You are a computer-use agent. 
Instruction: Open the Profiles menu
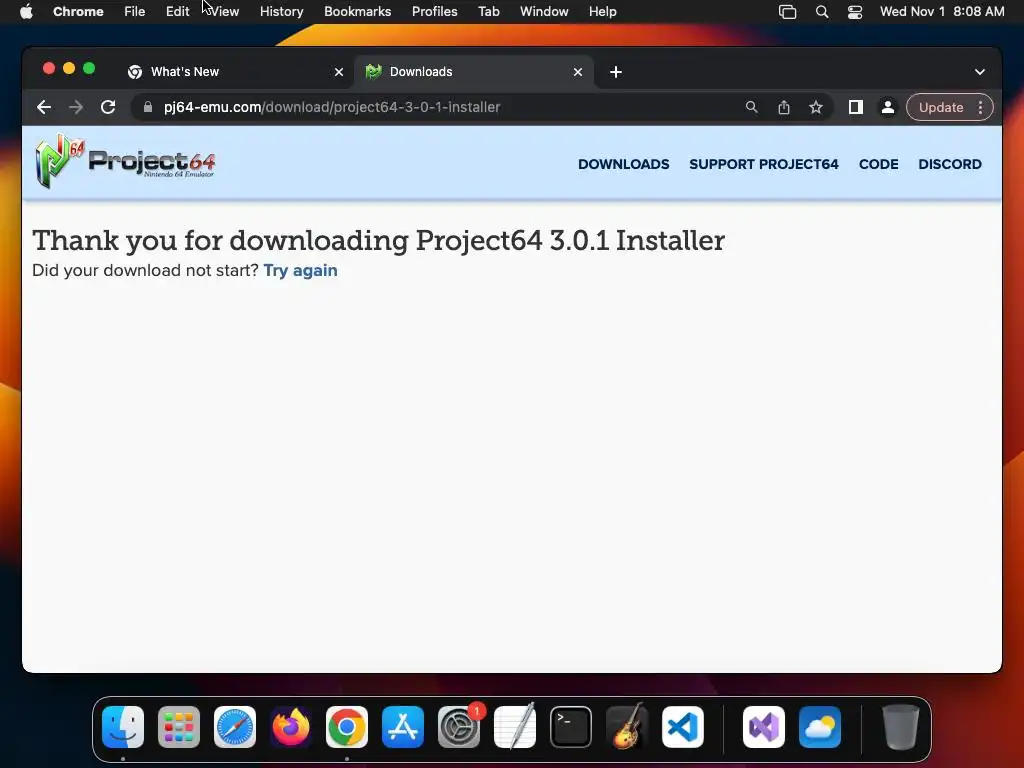434,12
